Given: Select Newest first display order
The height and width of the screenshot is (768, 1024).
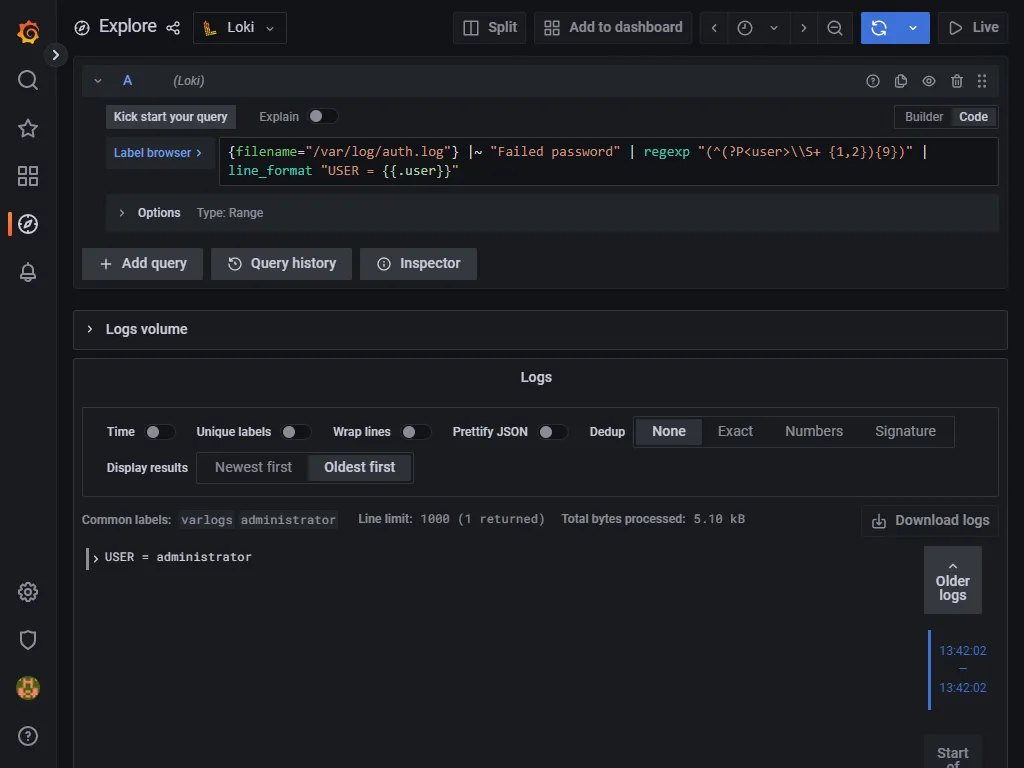Looking at the screenshot, I should [x=253, y=467].
